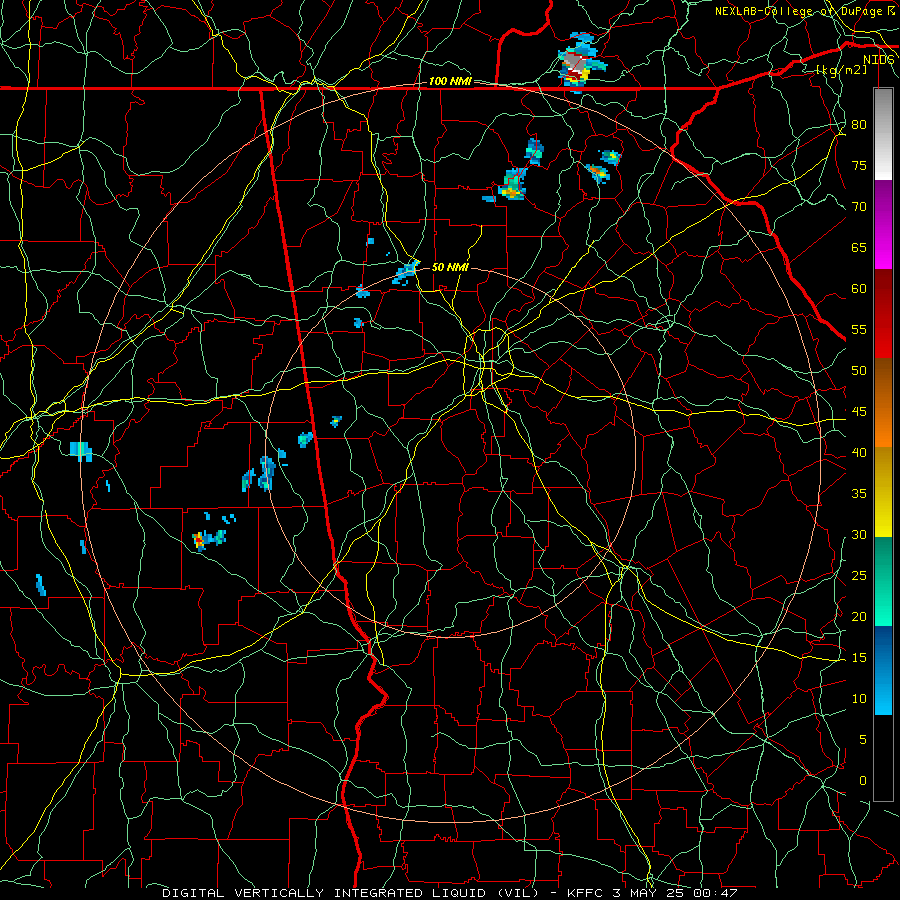
Task: Click the NIDS label above the color scale
Action: click(878, 60)
